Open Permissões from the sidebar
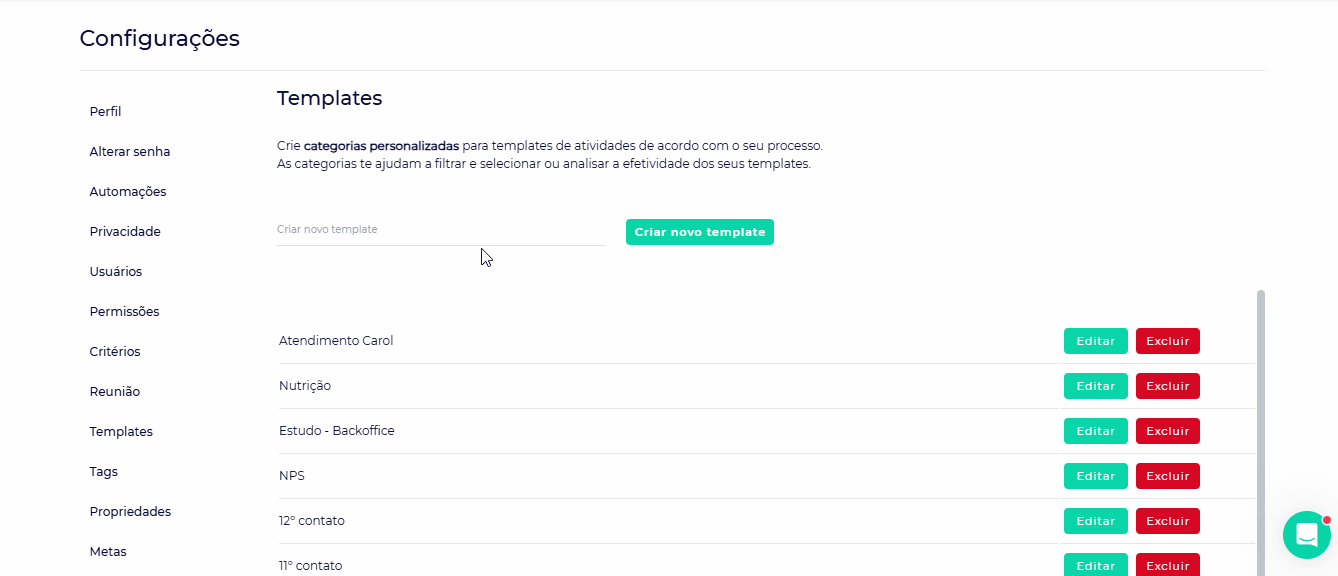This screenshot has width=1338, height=576. pyautogui.click(x=124, y=312)
